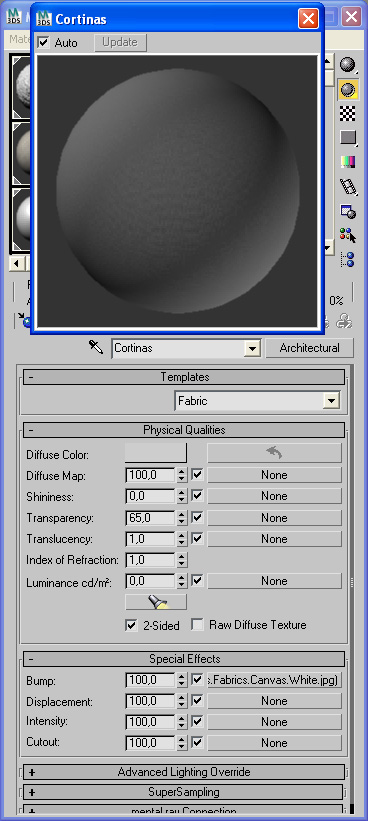The image size is (368, 821).
Task: Click the Bump amount spinner arrows
Action: [182, 681]
